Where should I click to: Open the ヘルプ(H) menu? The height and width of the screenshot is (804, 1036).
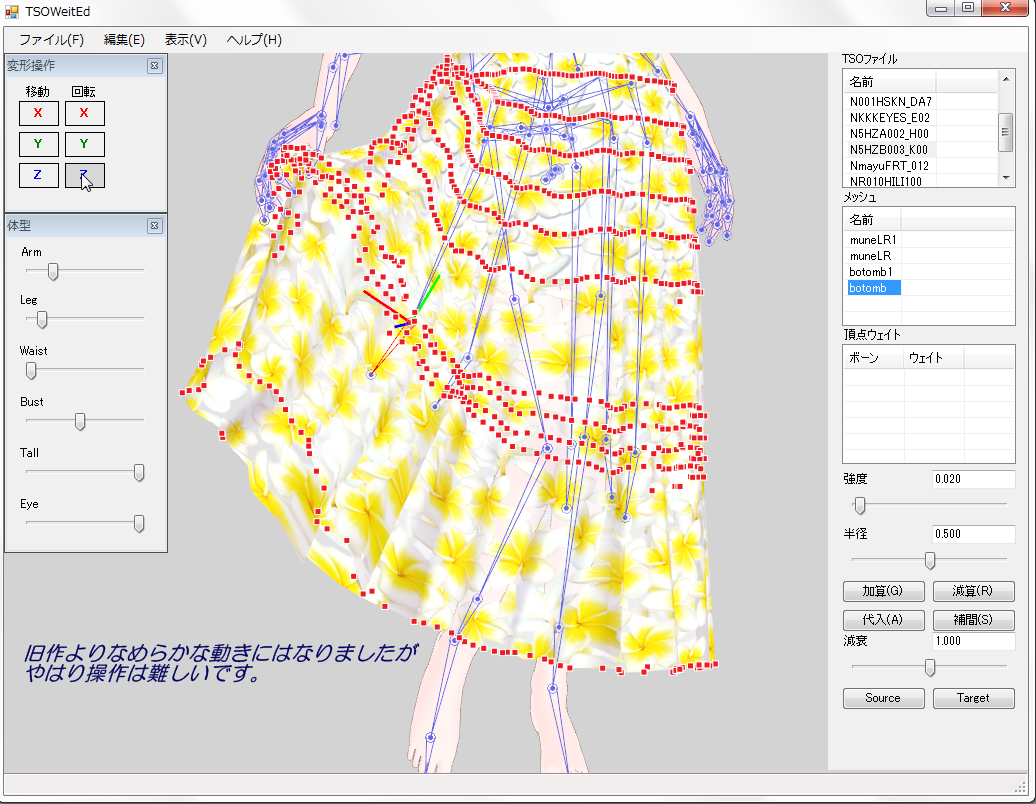[254, 40]
